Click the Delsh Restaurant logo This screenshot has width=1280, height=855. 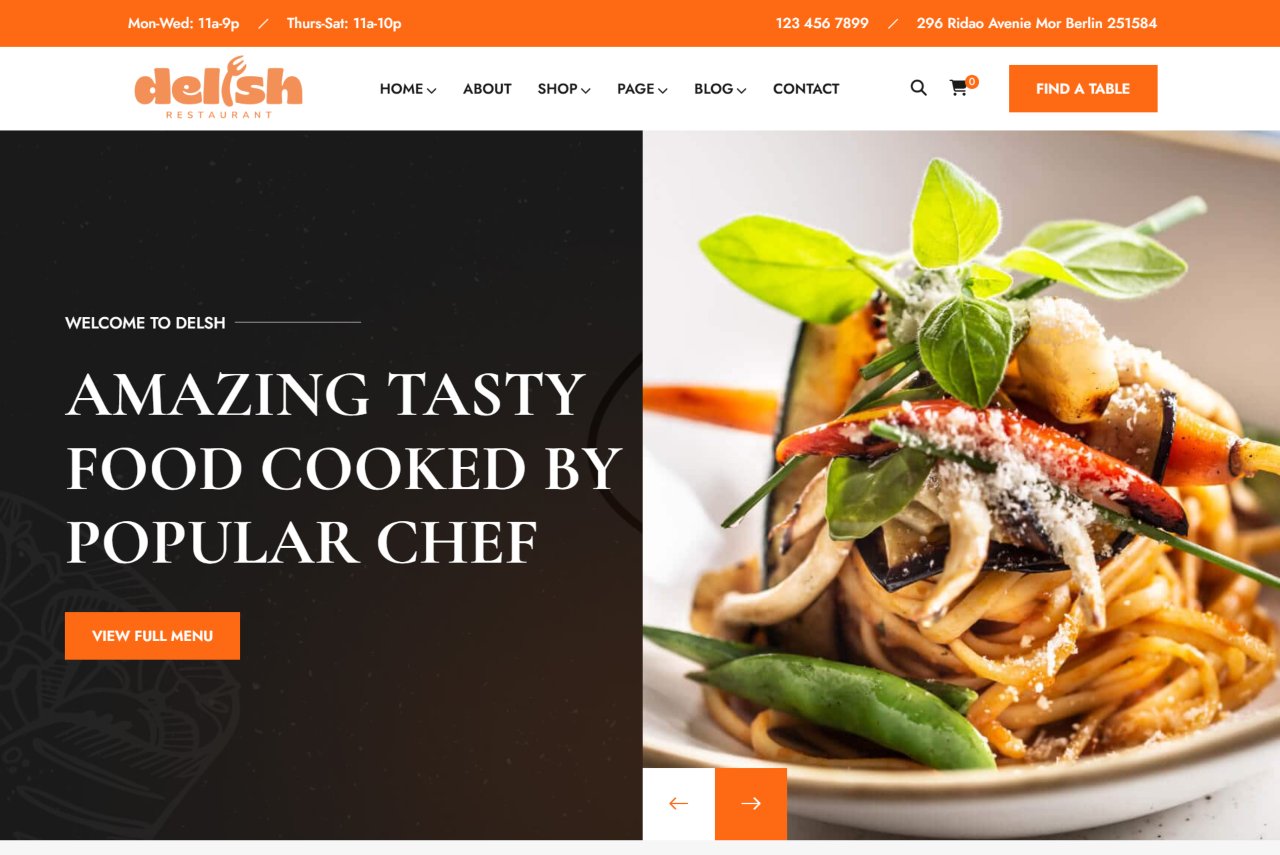pyautogui.click(x=218, y=88)
